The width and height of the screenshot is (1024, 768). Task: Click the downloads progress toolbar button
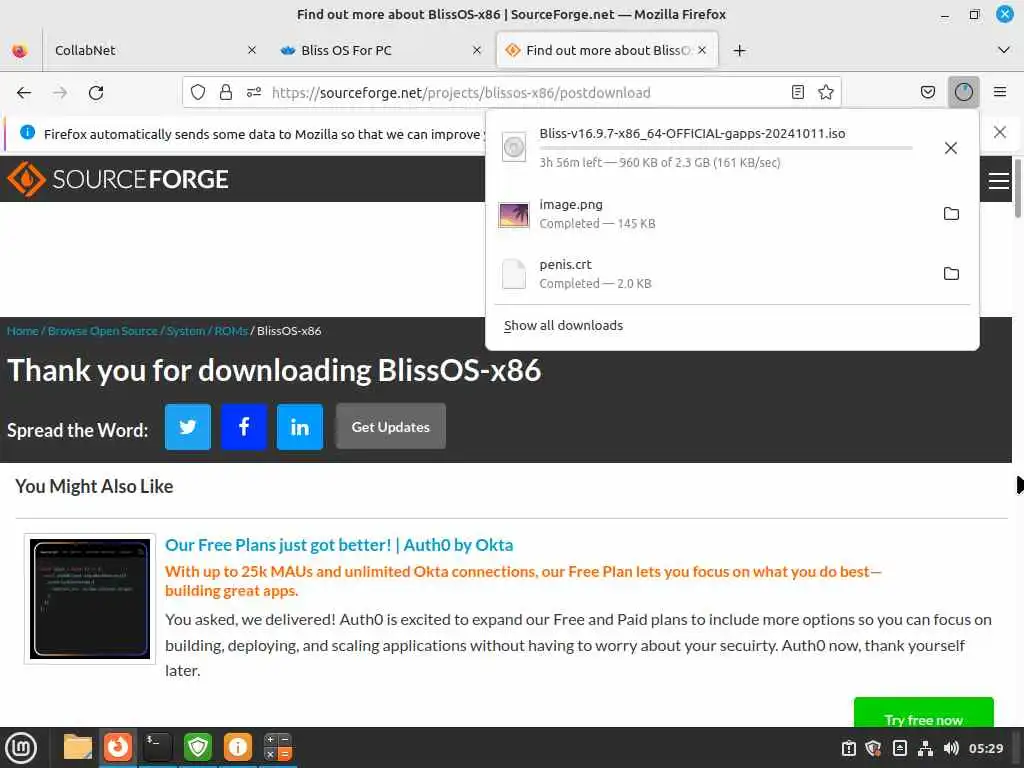click(x=963, y=92)
